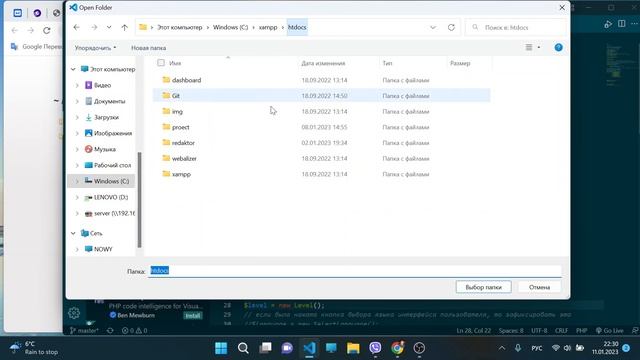Screen dimensions: 640x360
Task: Select the img folder
Action: tap(321, 111)
